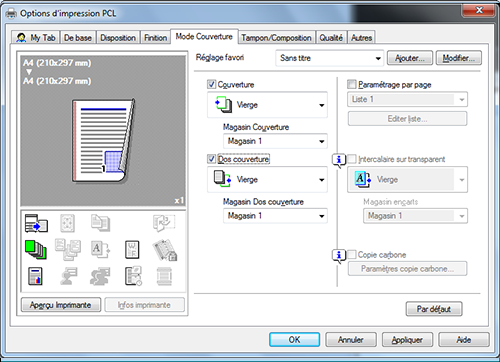Click the printer-to-paper output icon

tap(36, 223)
